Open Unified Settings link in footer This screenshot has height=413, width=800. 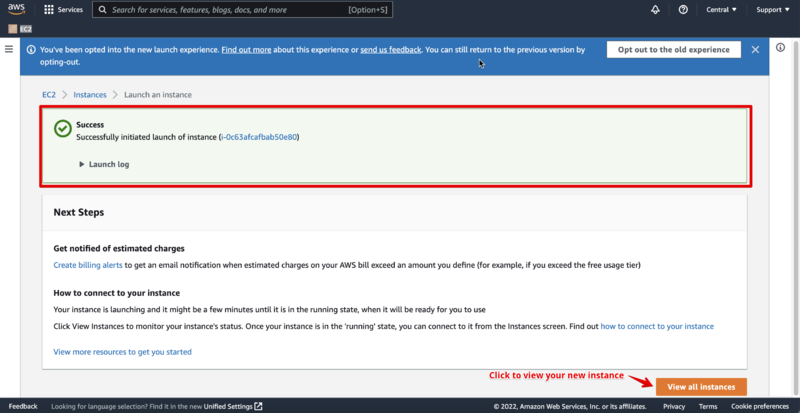point(228,406)
